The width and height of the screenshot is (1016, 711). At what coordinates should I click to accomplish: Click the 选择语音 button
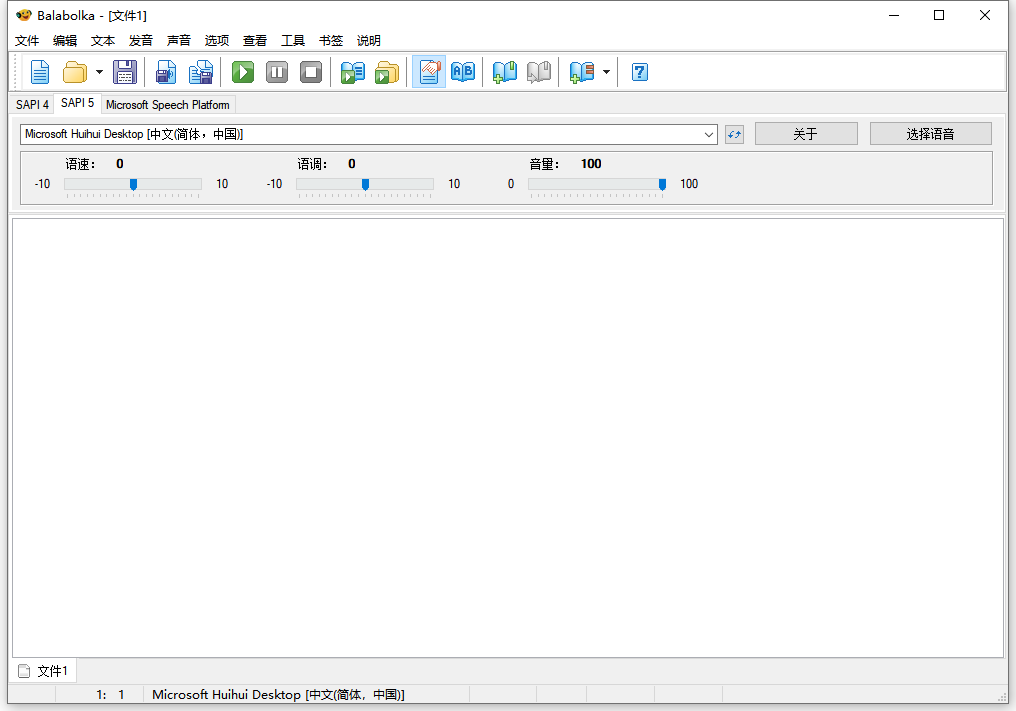click(930, 132)
